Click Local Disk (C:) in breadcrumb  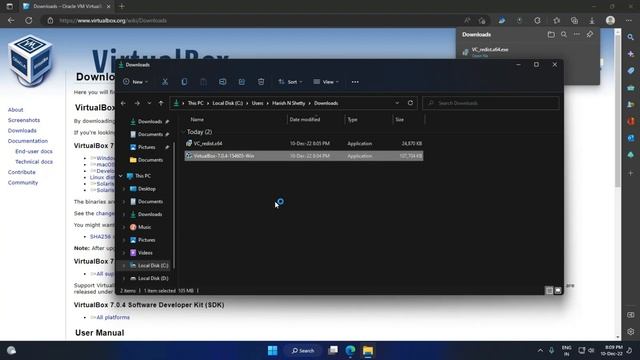(227, 103)
